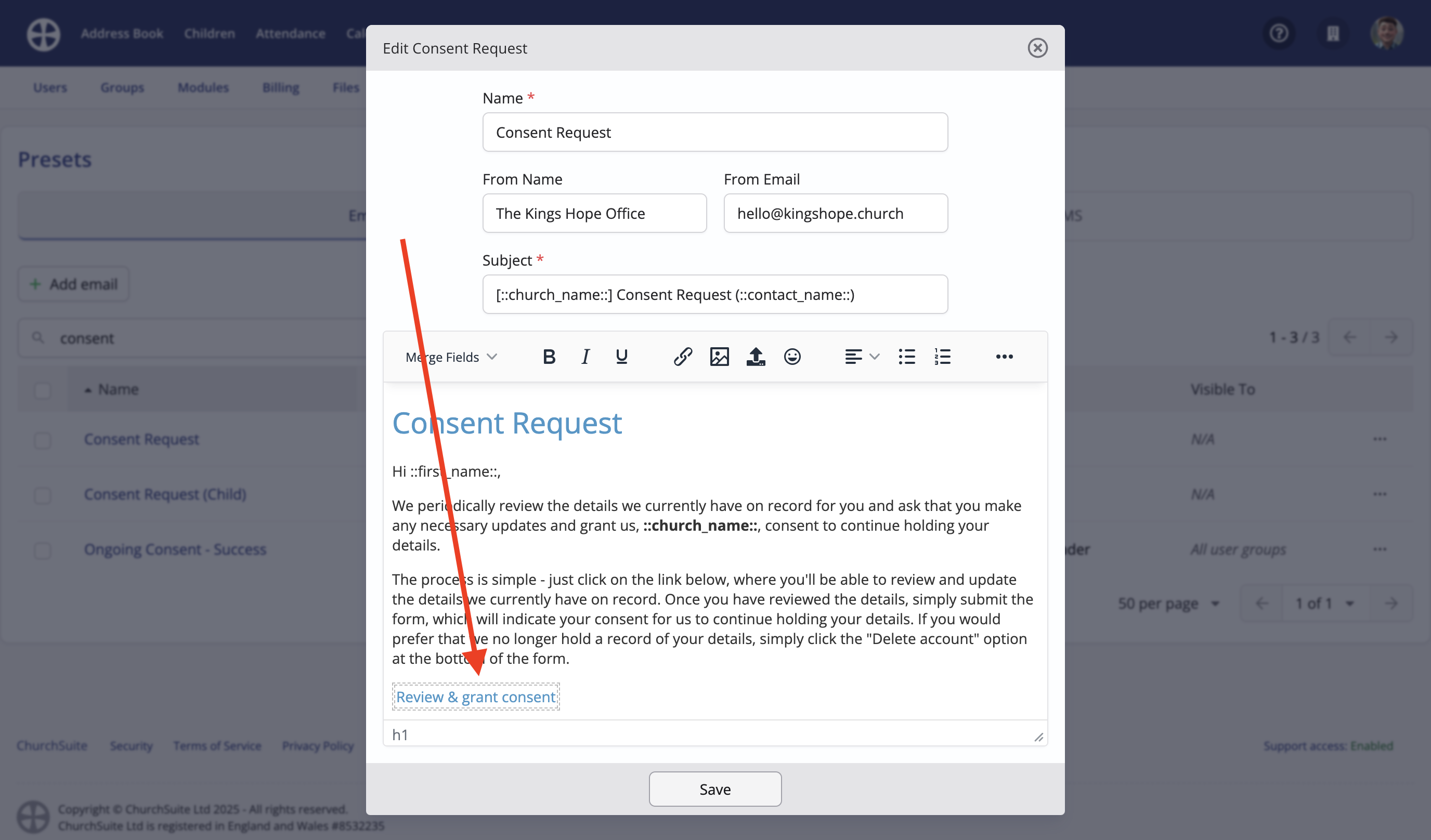Switch to Groups tab
The width and height of the screenshot is (1431, 840).
pos(122,87)
